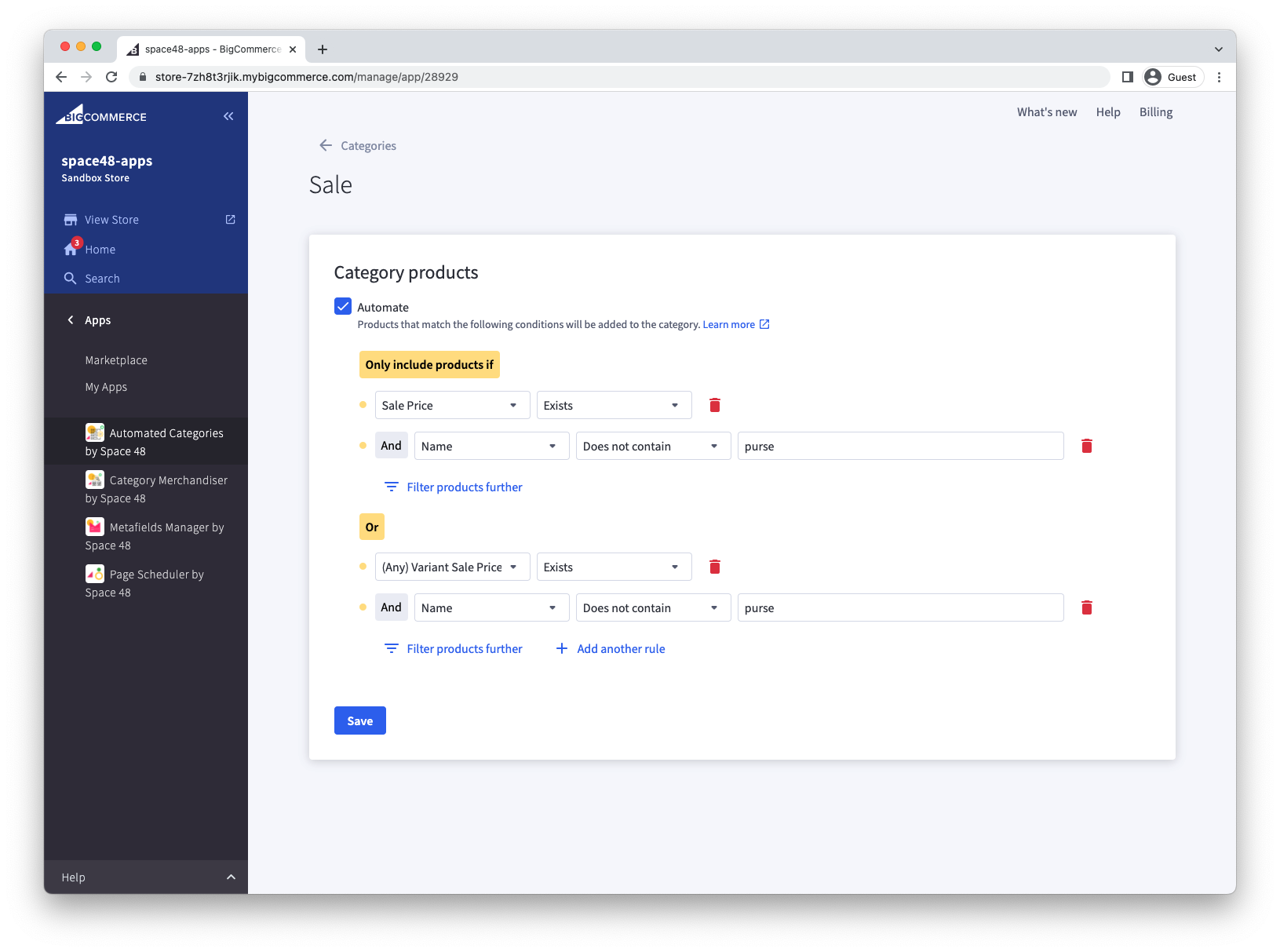This screenshot has width=1280, height=952.
Task: Open the Exists dropdown next to Sale Price
Action: point(614,405)
